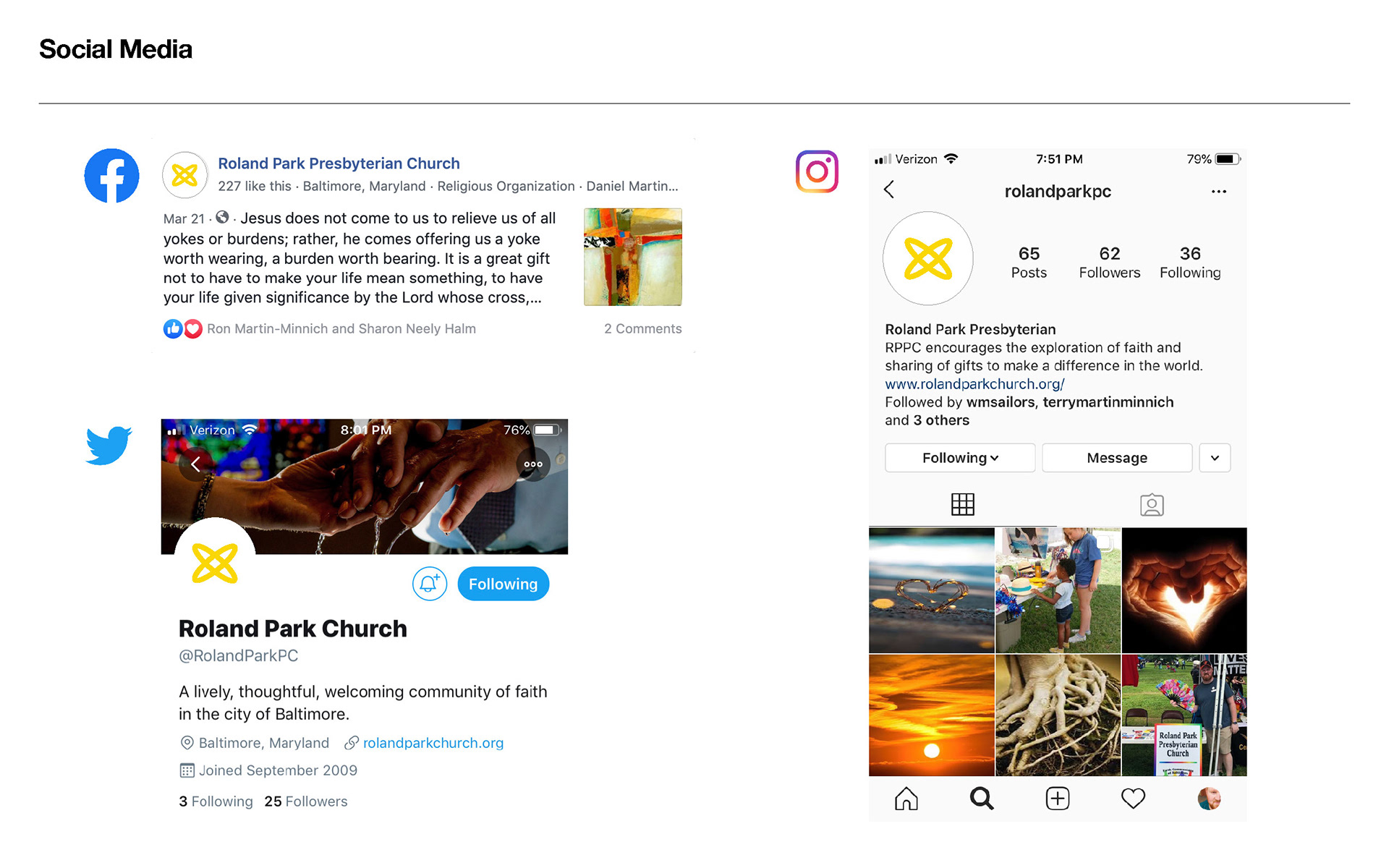The image size is (1389, 868).
Task: Open Instagram home feed icon
Action: pyautogui.click(x=906, y=799)
